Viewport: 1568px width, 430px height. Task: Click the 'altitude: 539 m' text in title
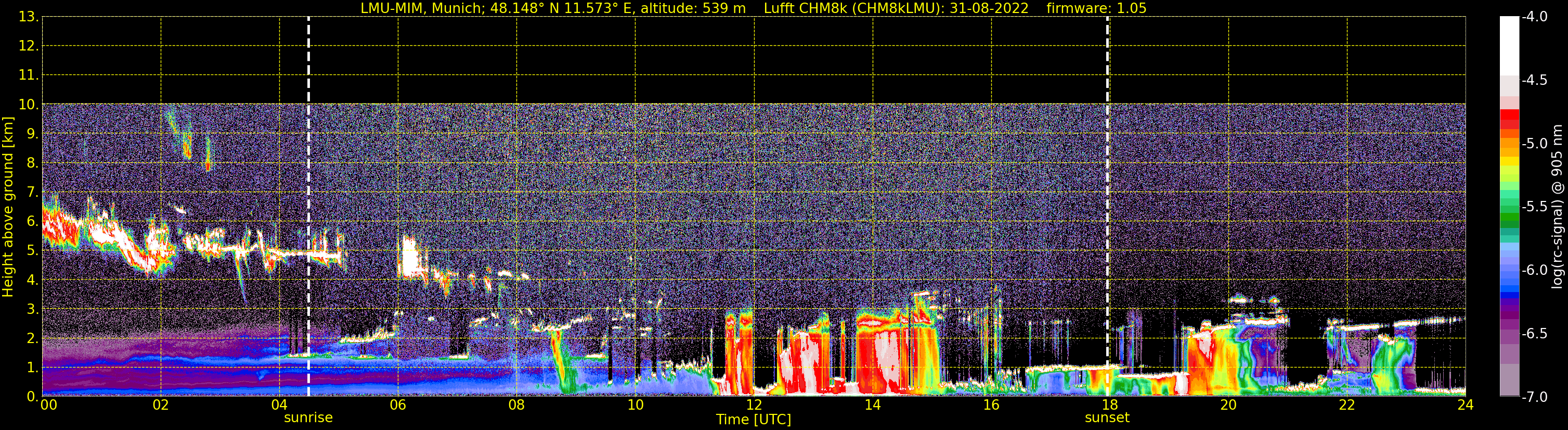pos(693,8)
